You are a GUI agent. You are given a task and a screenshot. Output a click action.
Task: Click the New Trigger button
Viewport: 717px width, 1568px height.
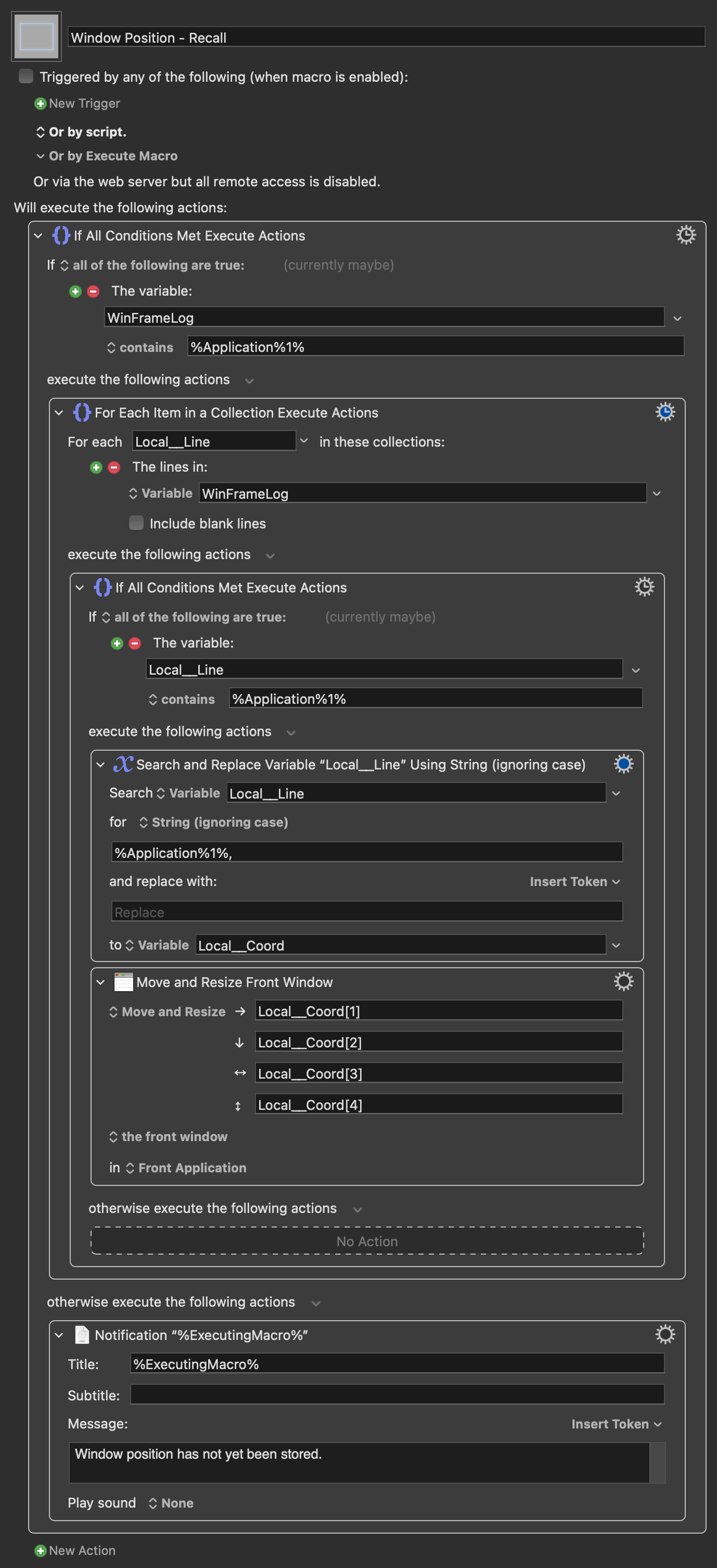tap(77, 104)
